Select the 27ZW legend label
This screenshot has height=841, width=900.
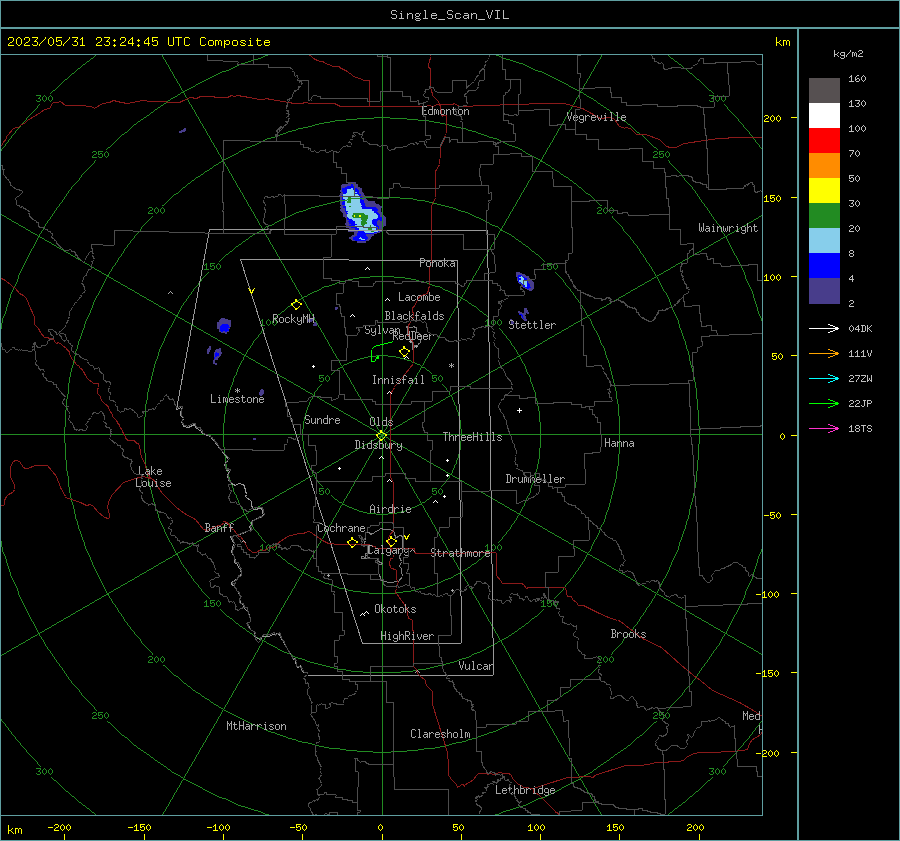click(x=860, y=379)
